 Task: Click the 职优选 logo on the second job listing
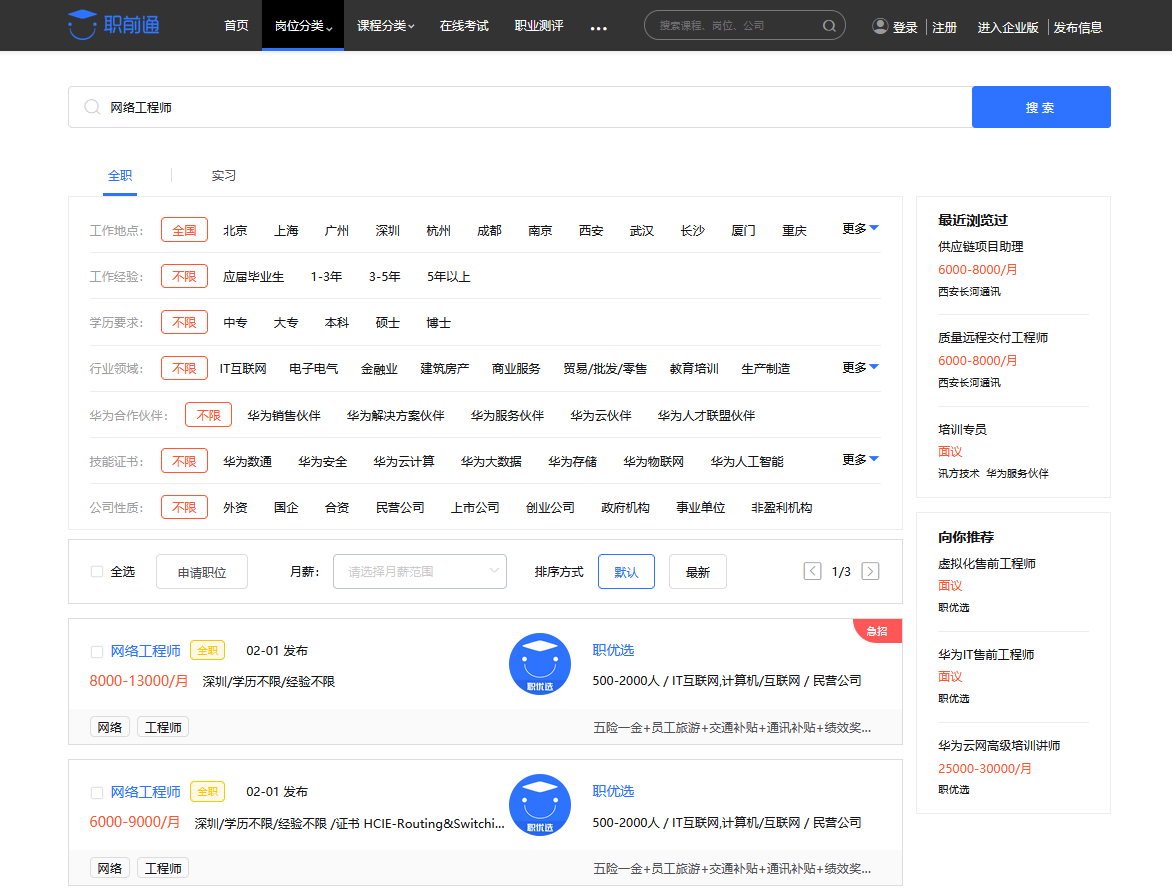(x=540, y=805)
